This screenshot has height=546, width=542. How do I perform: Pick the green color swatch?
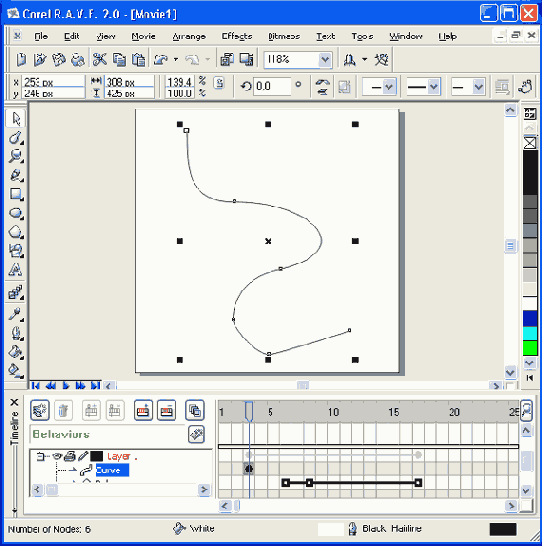click(530, 348)
